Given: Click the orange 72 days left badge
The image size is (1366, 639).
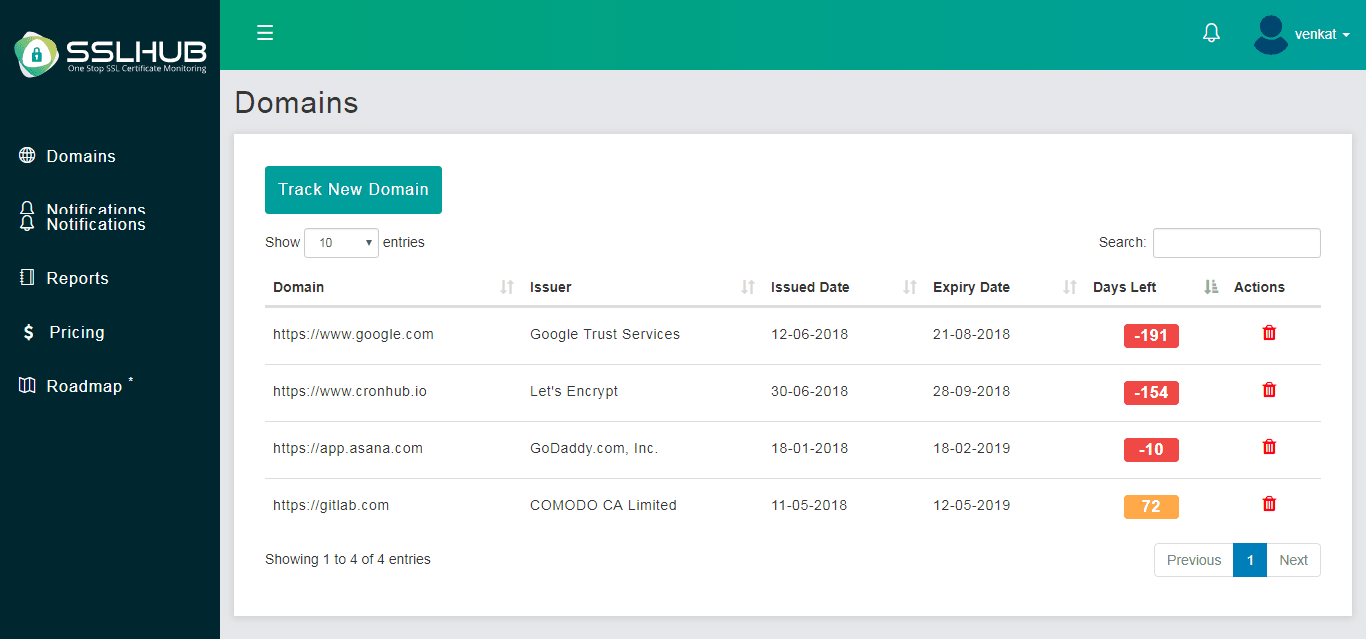Looking at the screenshot, I should click(1151, 507).
